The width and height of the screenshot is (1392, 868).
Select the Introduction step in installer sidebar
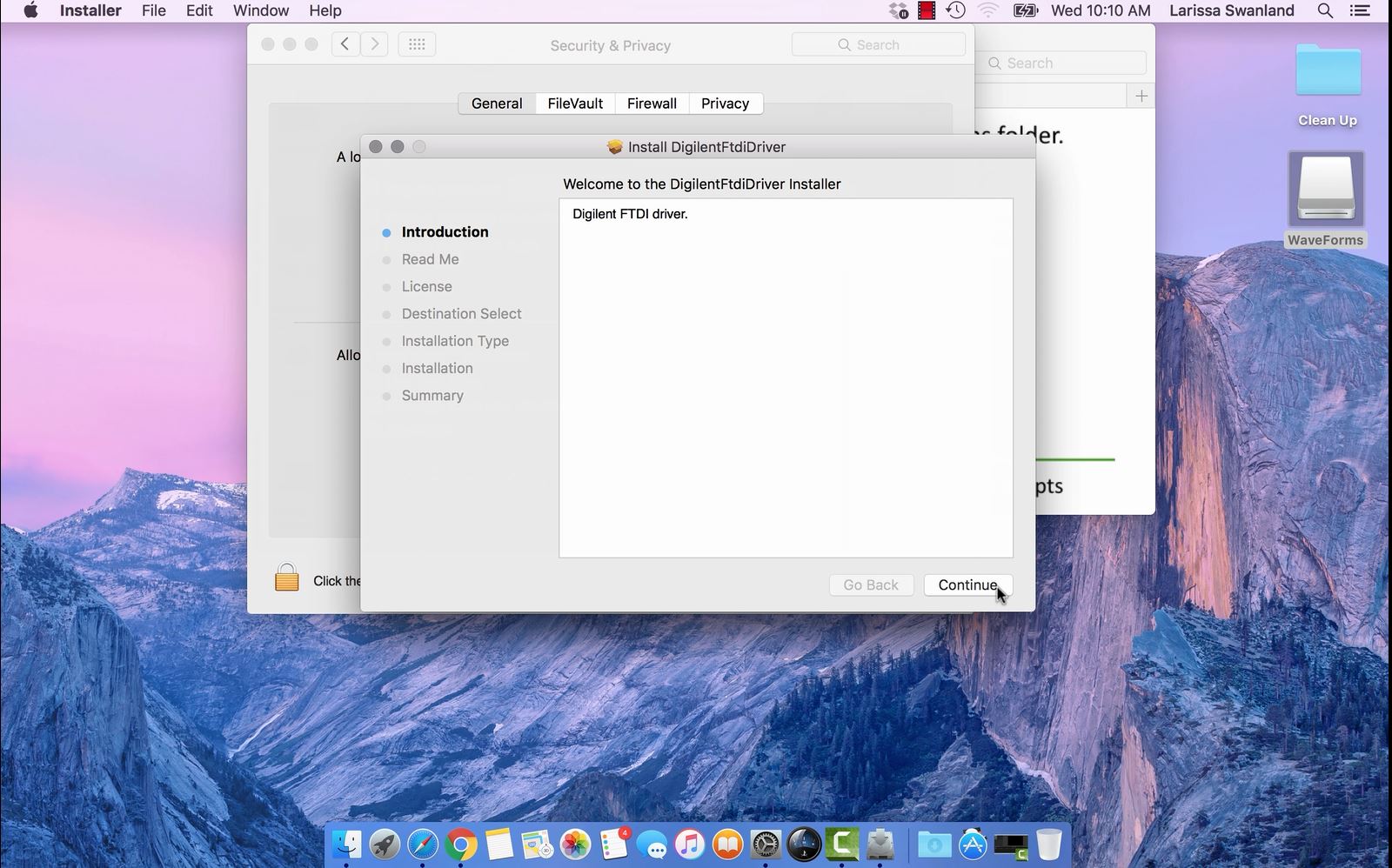(x=445, y=232)
